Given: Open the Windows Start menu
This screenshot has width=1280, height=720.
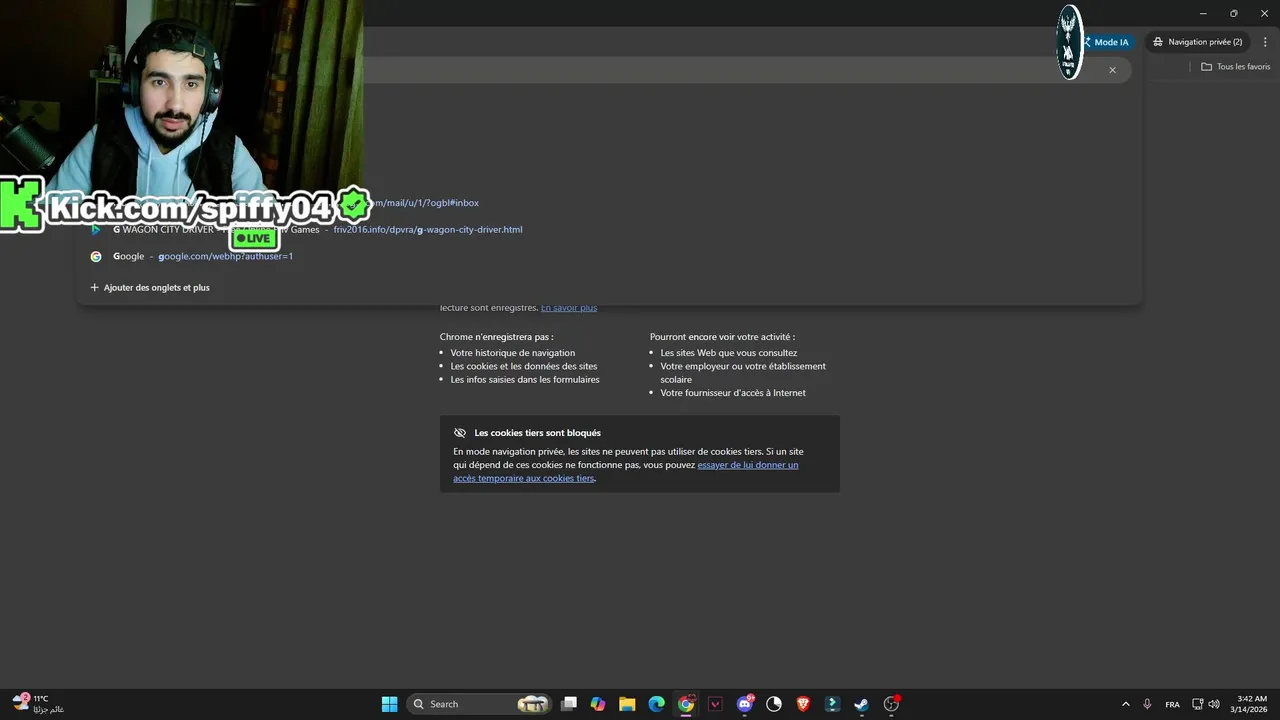Looking at the screenshot, I should coord(389,704).
